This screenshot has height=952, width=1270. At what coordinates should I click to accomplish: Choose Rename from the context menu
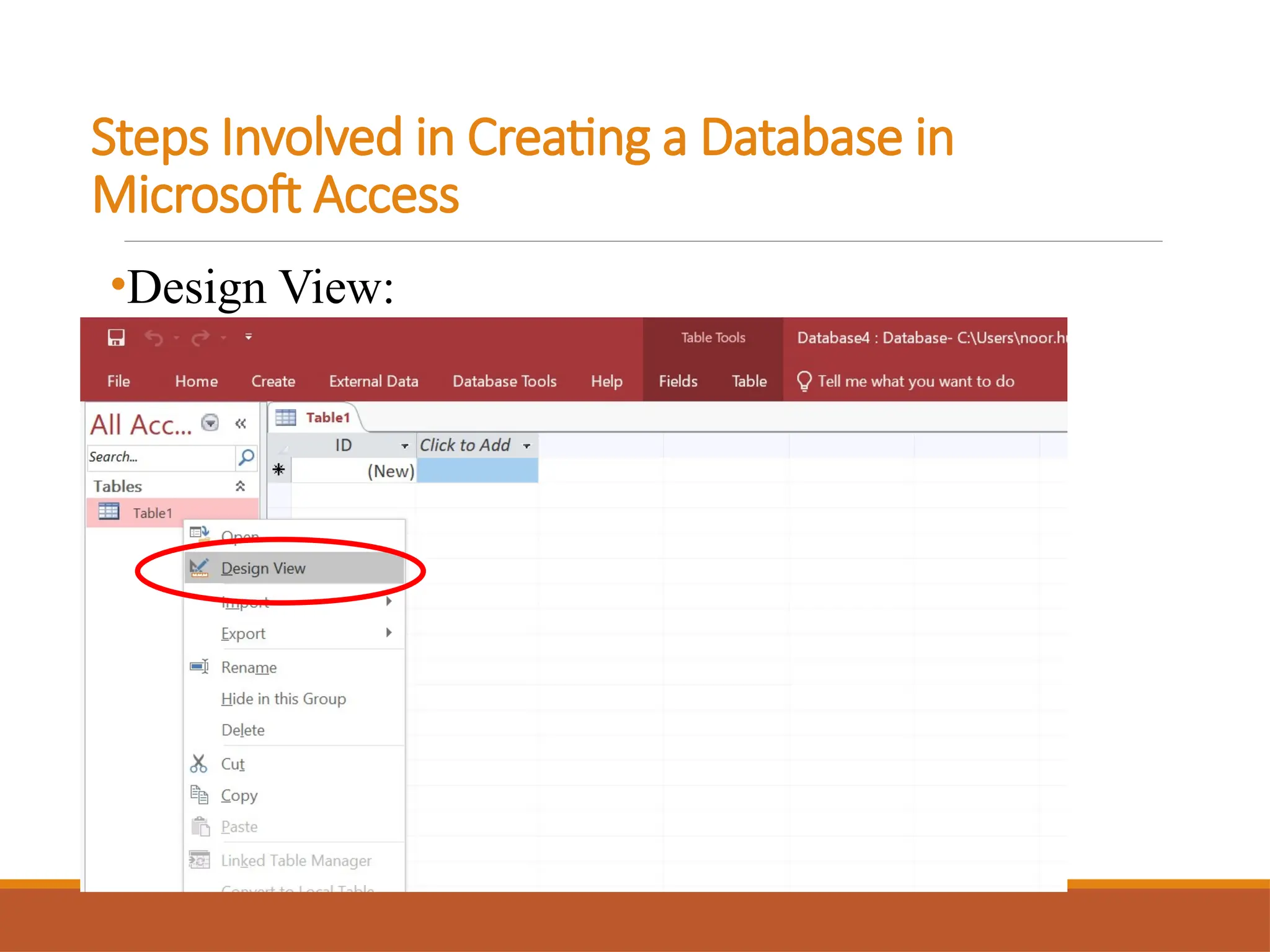(295, 667)
